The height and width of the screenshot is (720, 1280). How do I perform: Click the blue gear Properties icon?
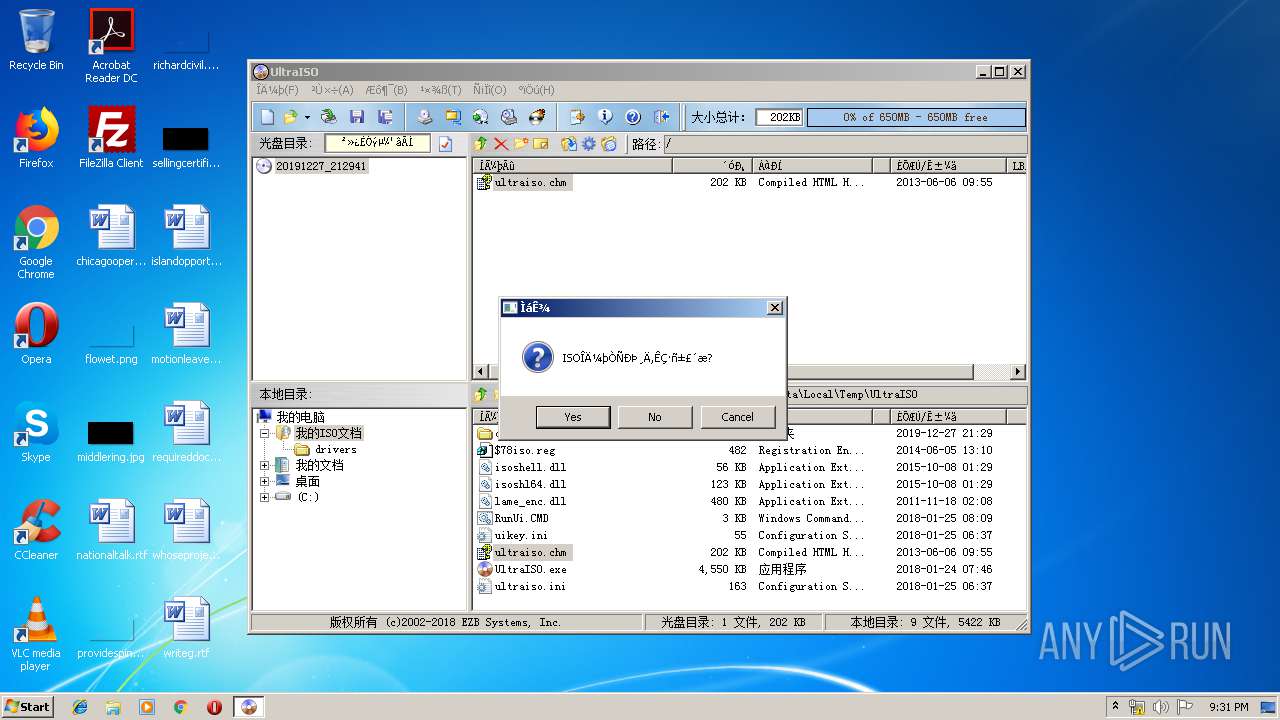point(588,144)
